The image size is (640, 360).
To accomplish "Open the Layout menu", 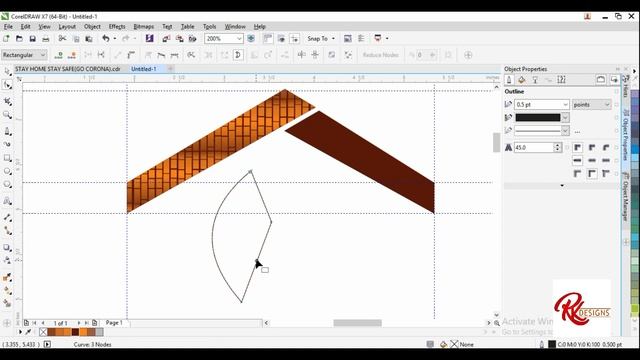I will (x=67, y=27).
